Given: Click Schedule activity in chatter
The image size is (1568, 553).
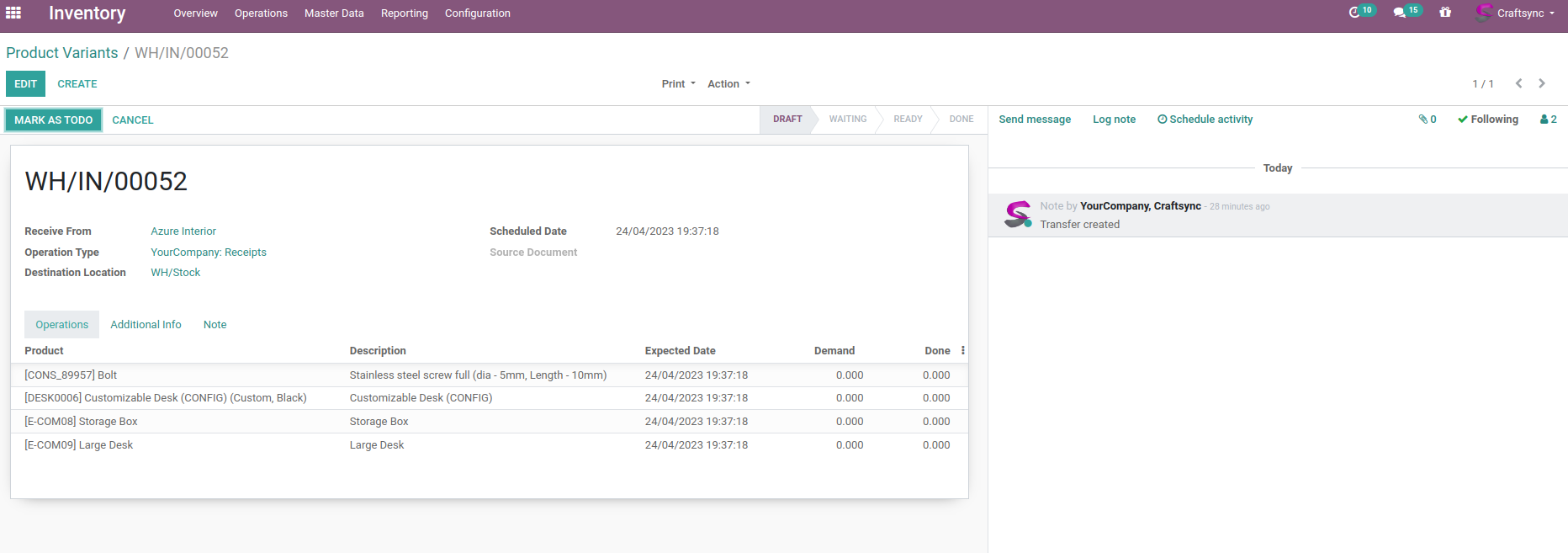Looking at the screenshot, I should click(x=1205, y=120).
